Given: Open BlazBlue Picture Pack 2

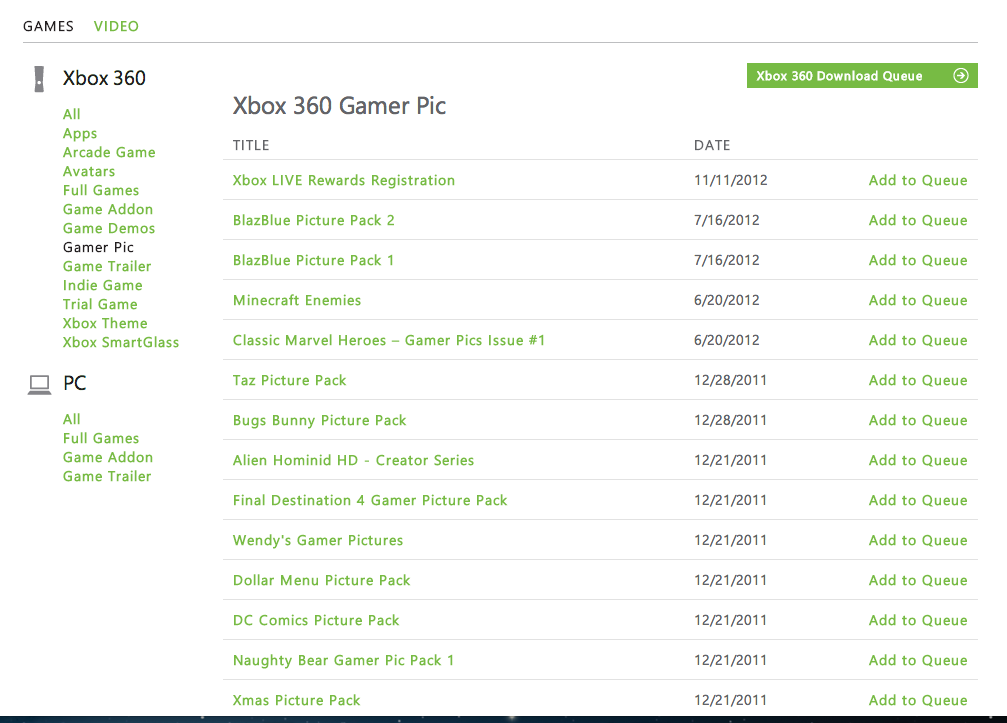Looking at the screenshot, I should [313, 220].
